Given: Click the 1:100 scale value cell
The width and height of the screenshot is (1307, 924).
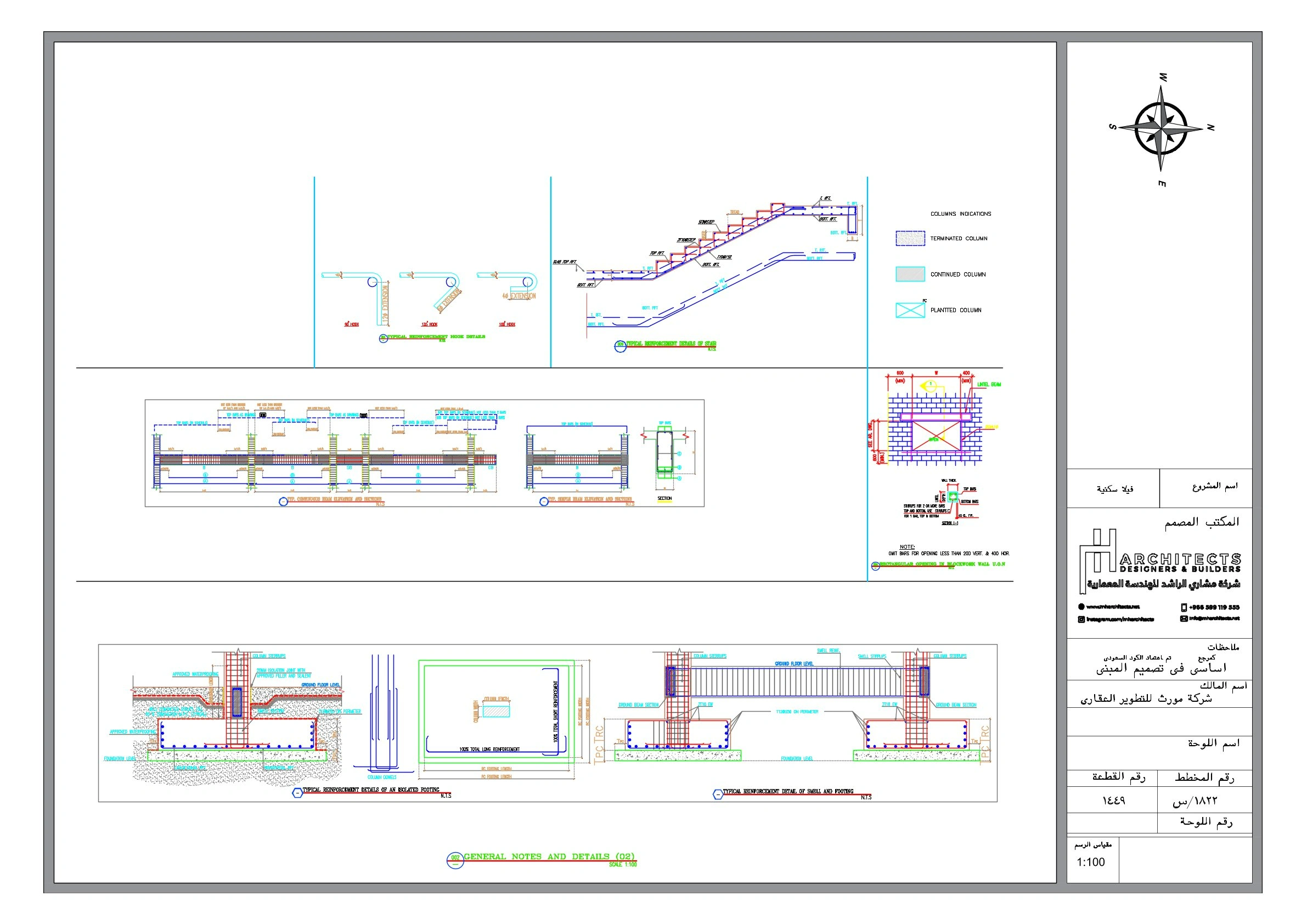Looking at the screenshot, I should tap(1090, 863).
